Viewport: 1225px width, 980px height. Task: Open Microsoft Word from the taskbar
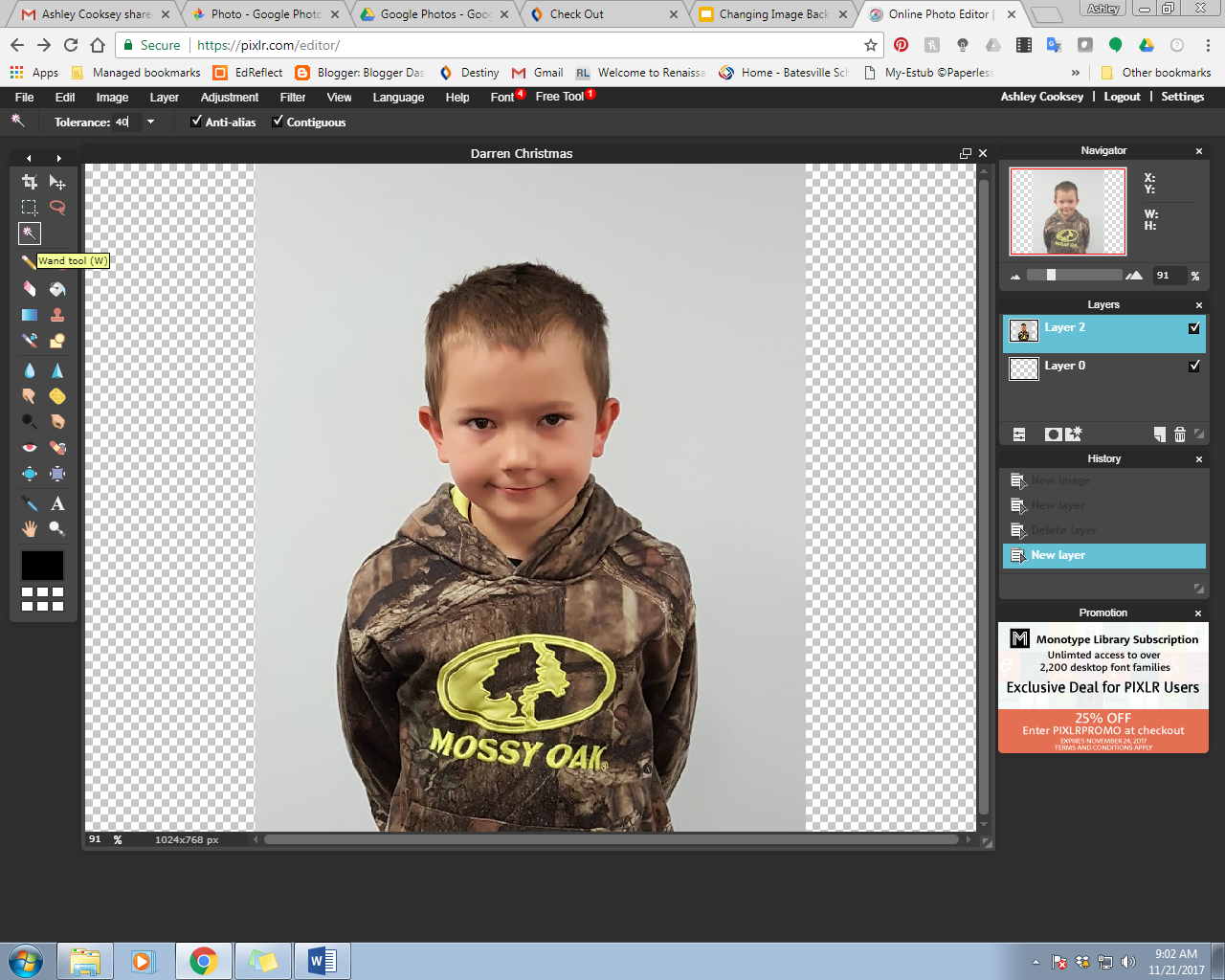pyautogui.click(x=323, y=961)
